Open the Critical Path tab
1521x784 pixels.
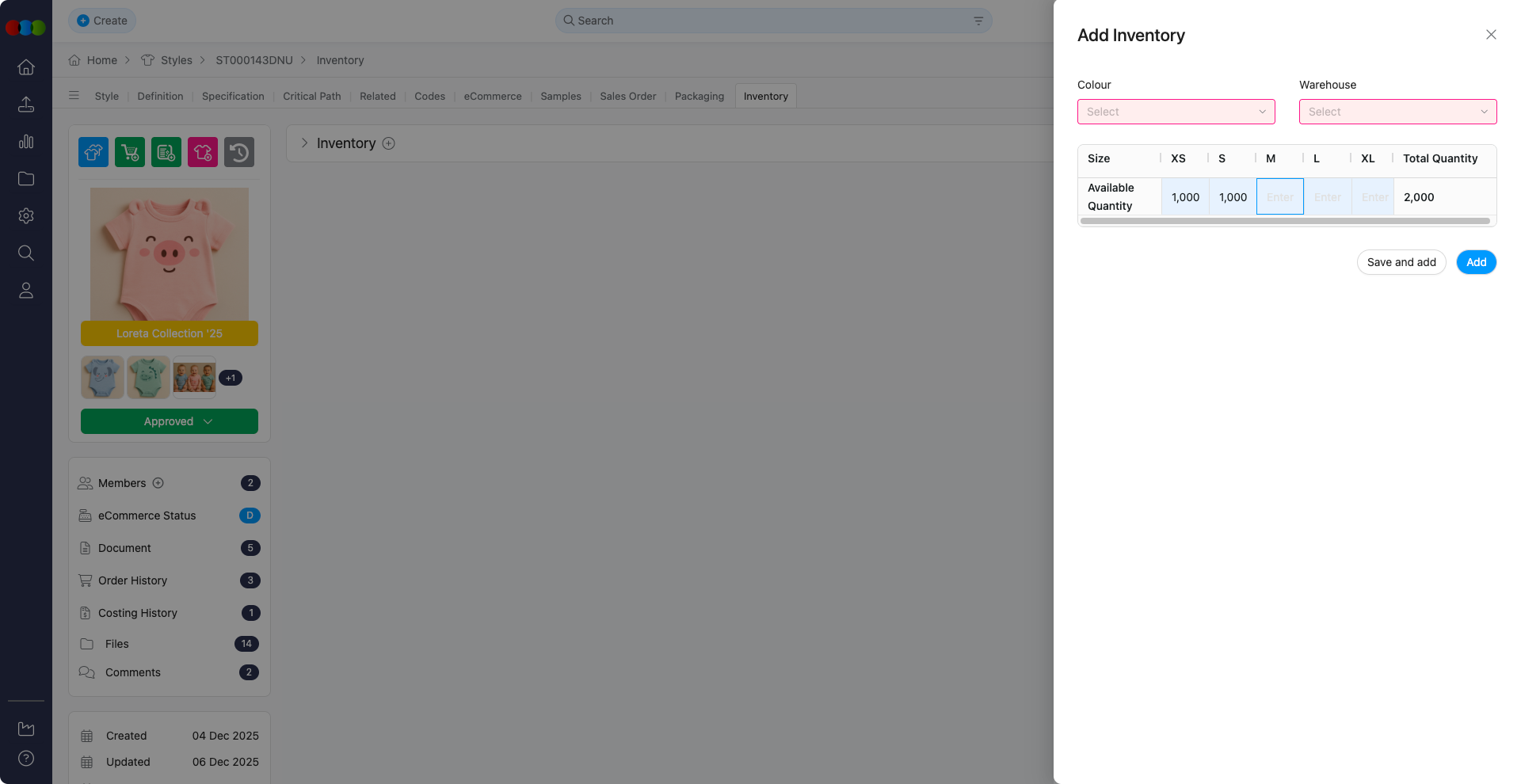pos(311,97)
